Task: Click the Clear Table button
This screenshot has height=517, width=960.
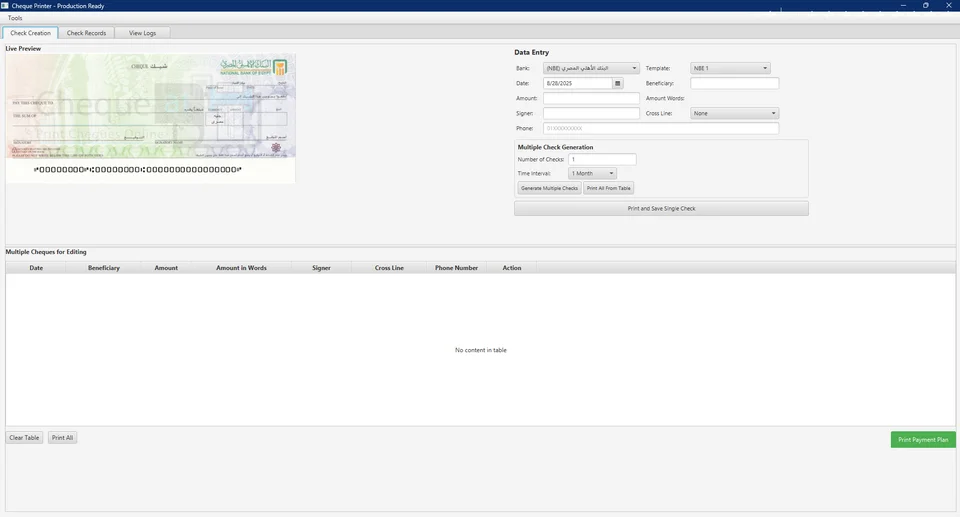Action: [x=24, y=438]
